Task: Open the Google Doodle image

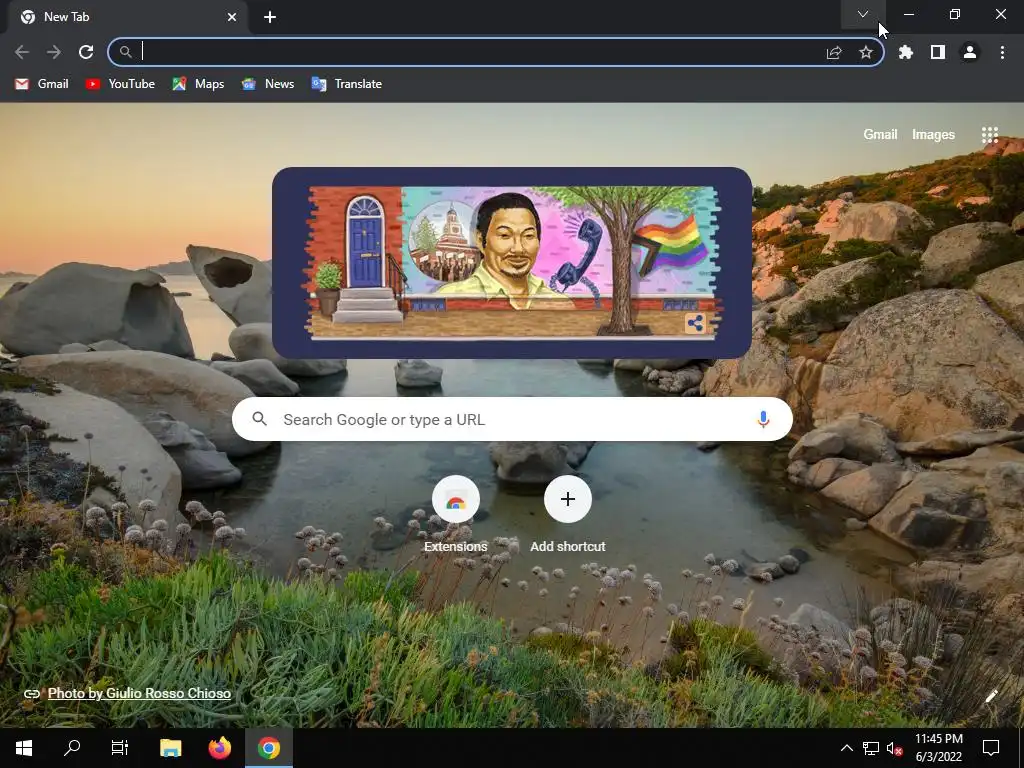Action: click(512, 263)
